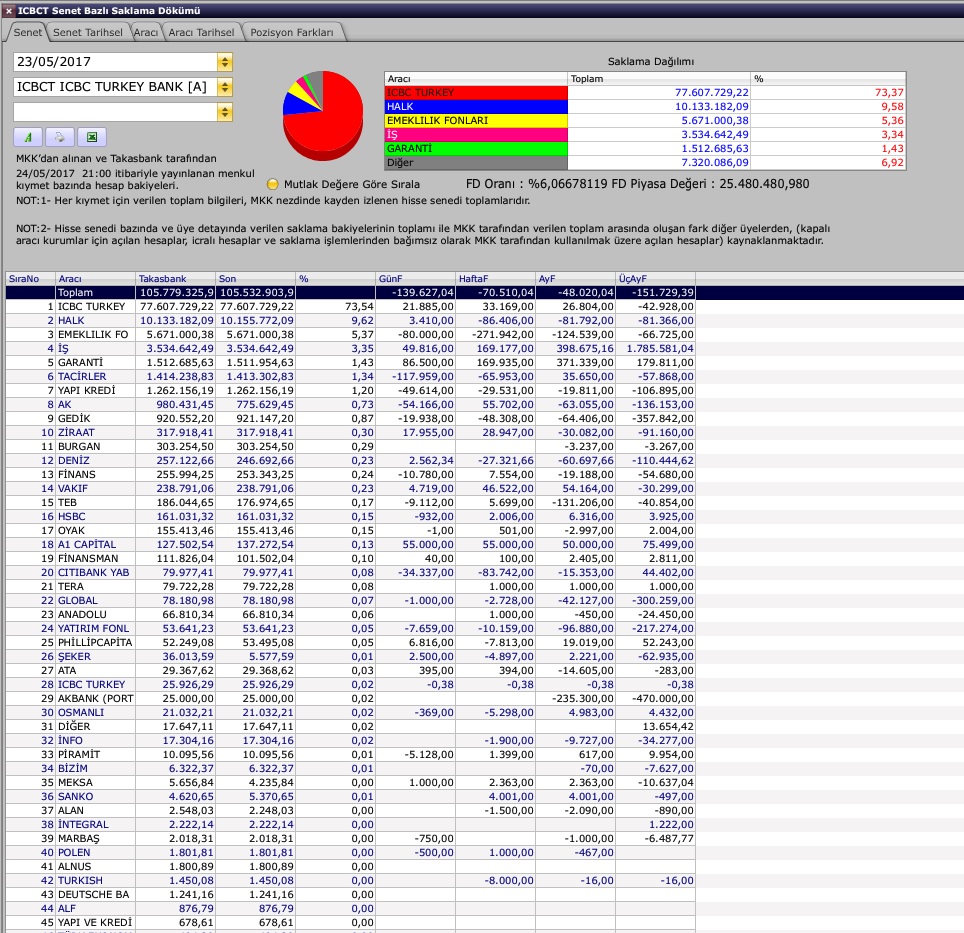The width and height of the screenshot is (964, 933).
Task: Sort by the ÜçAyF column header
Action: 655,279
